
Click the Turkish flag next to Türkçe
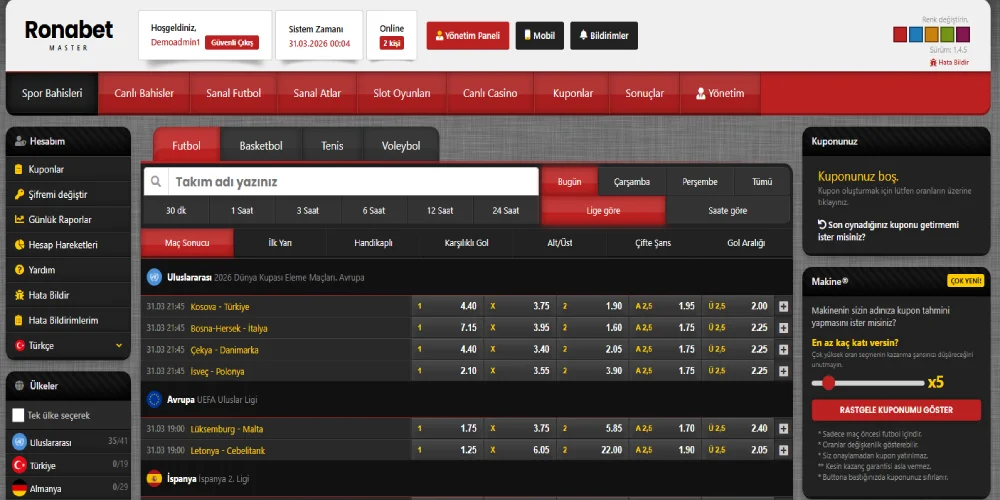tap(18, 346)
